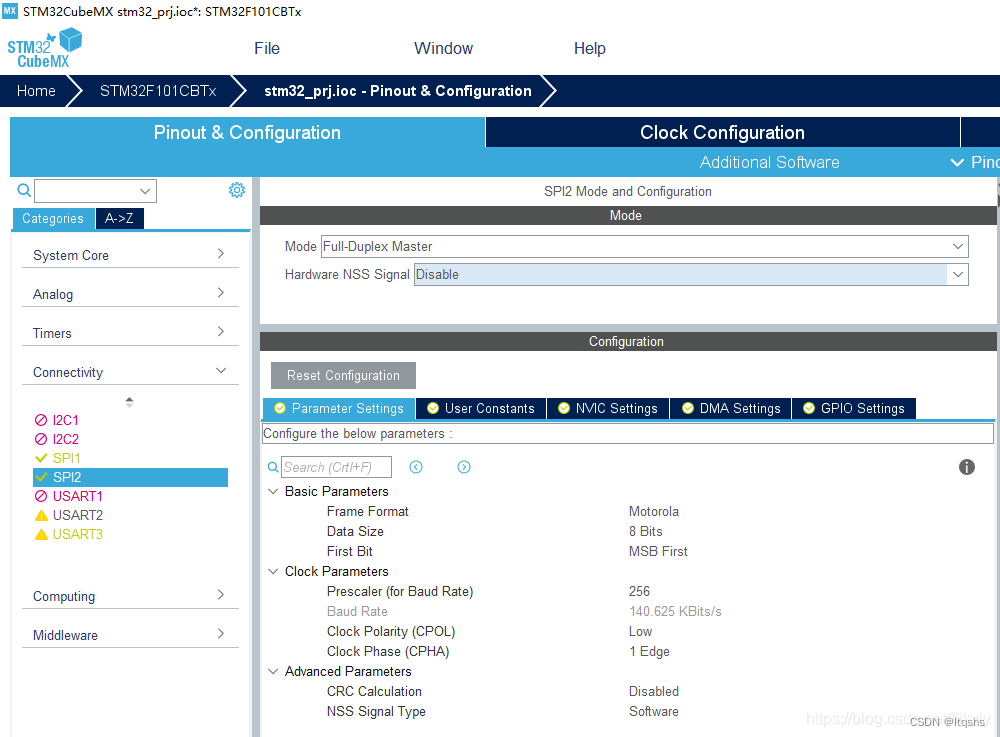
Task: Select USART3 peripheral in Connectivity list
Action: (x=68, y=534)
